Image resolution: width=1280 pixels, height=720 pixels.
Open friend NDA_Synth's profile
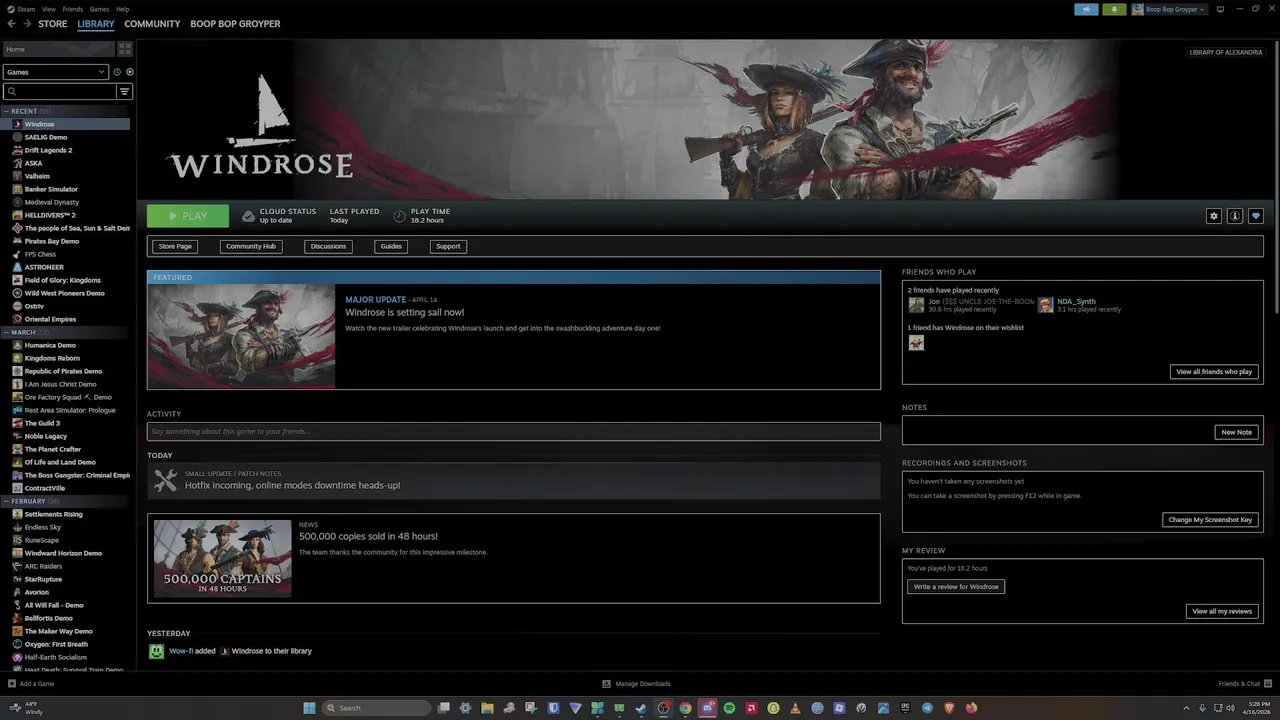[x=1076, y=301]
